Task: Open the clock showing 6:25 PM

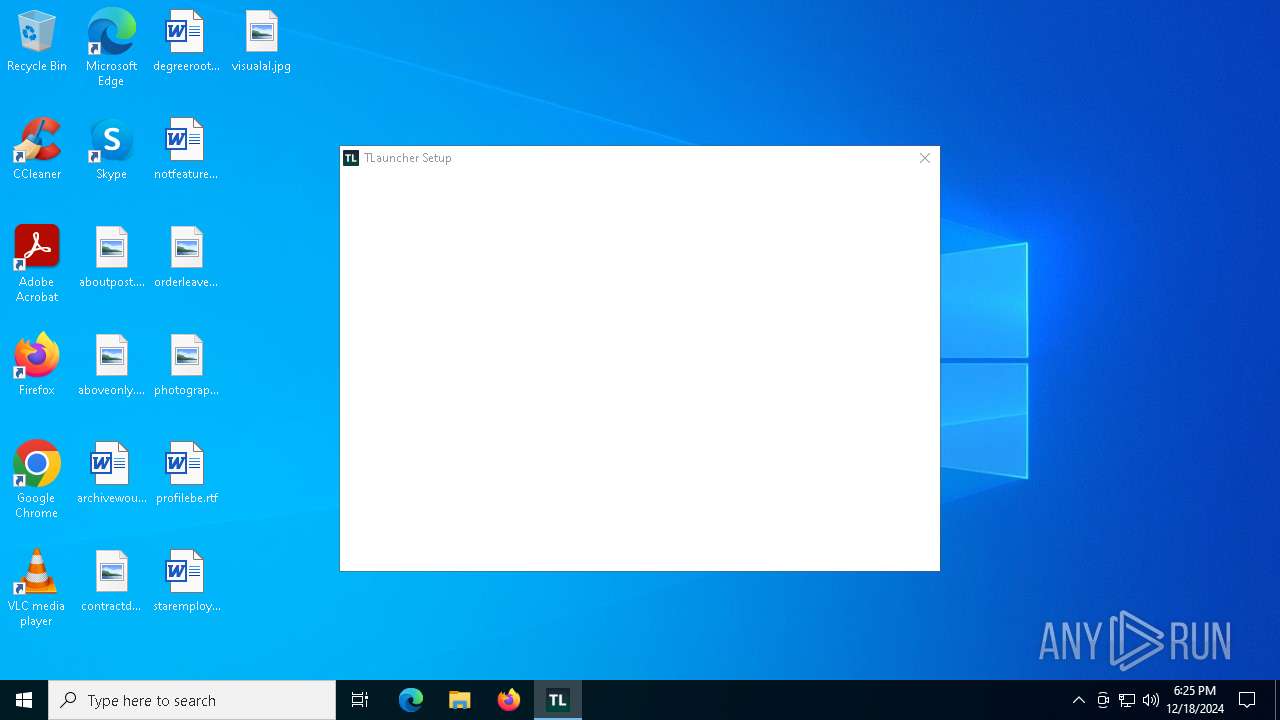Action: point(1195,700)
